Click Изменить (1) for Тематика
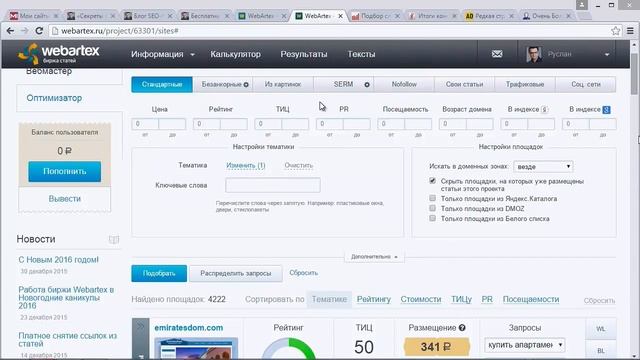The width and height of the screenshot is (640, 360). pyautogui.click(x=246, y=165)
